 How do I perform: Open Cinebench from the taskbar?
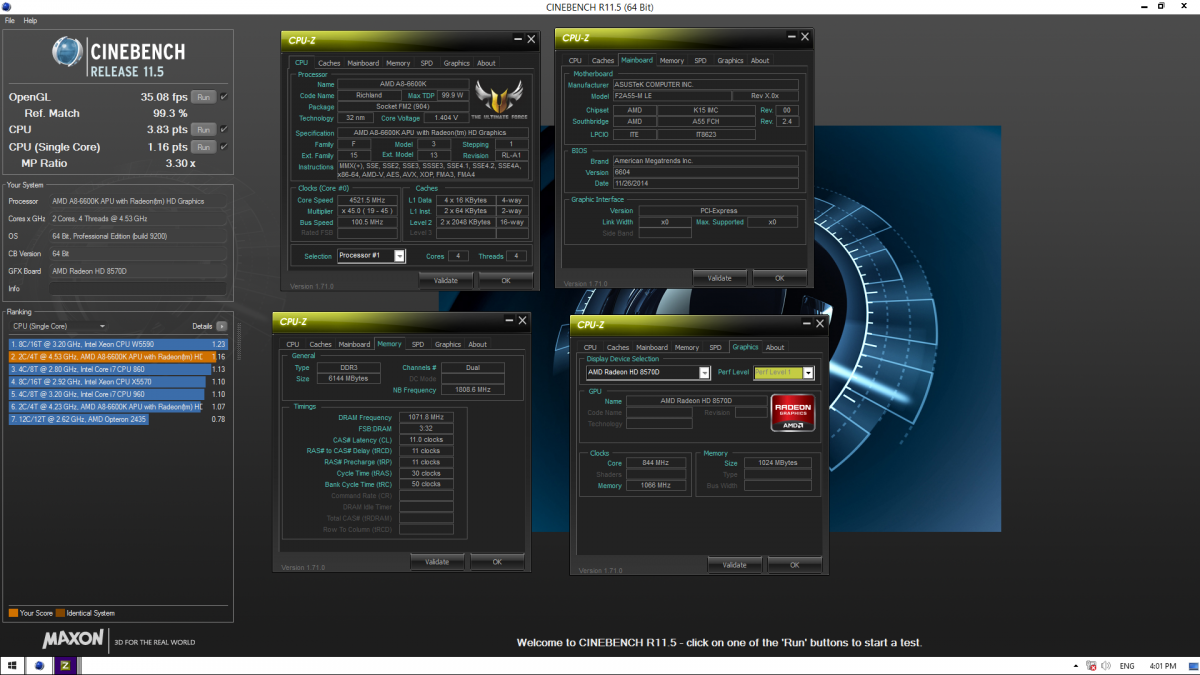(40, 665)
